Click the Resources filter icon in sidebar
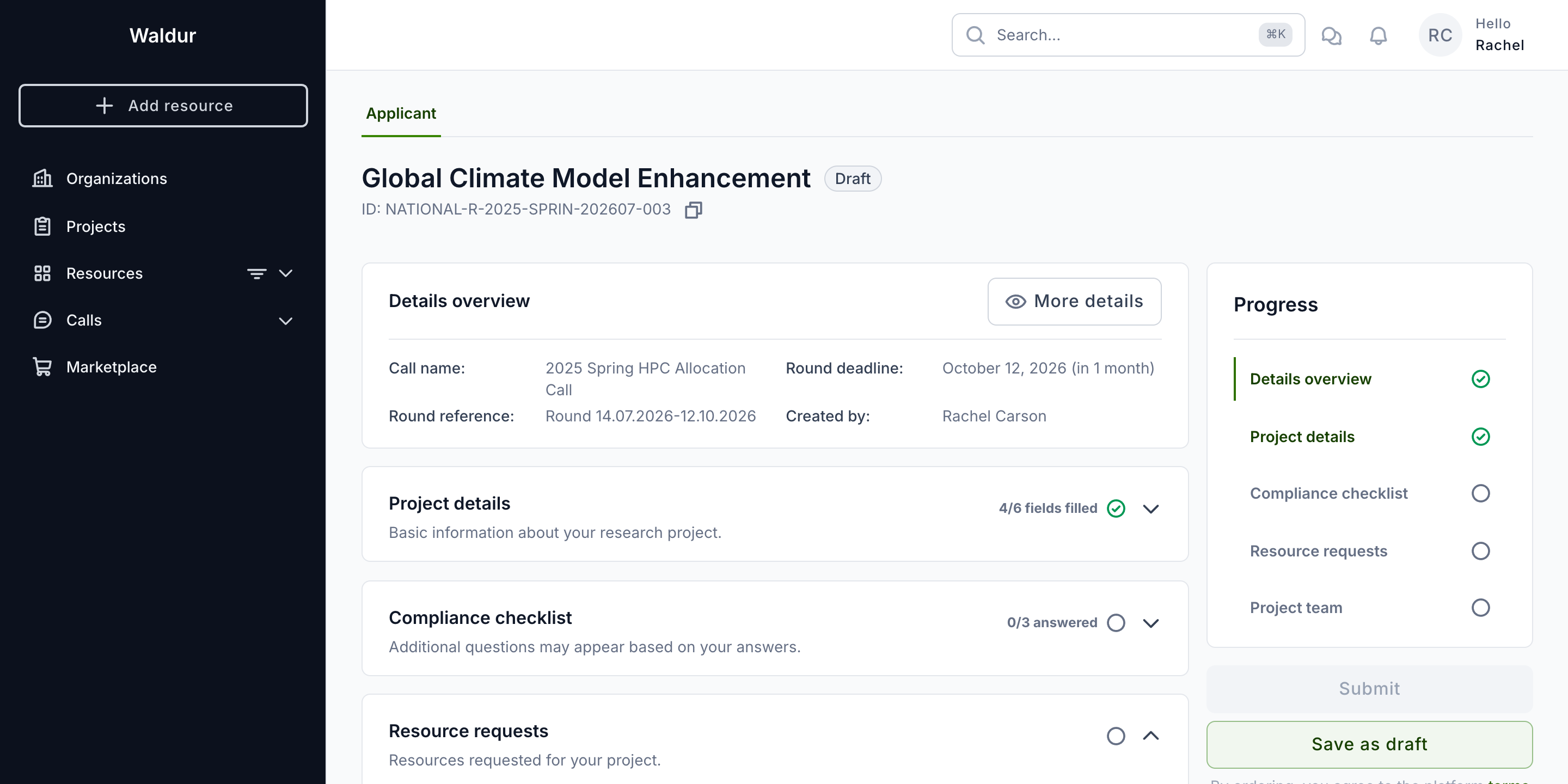 [256, 273]
